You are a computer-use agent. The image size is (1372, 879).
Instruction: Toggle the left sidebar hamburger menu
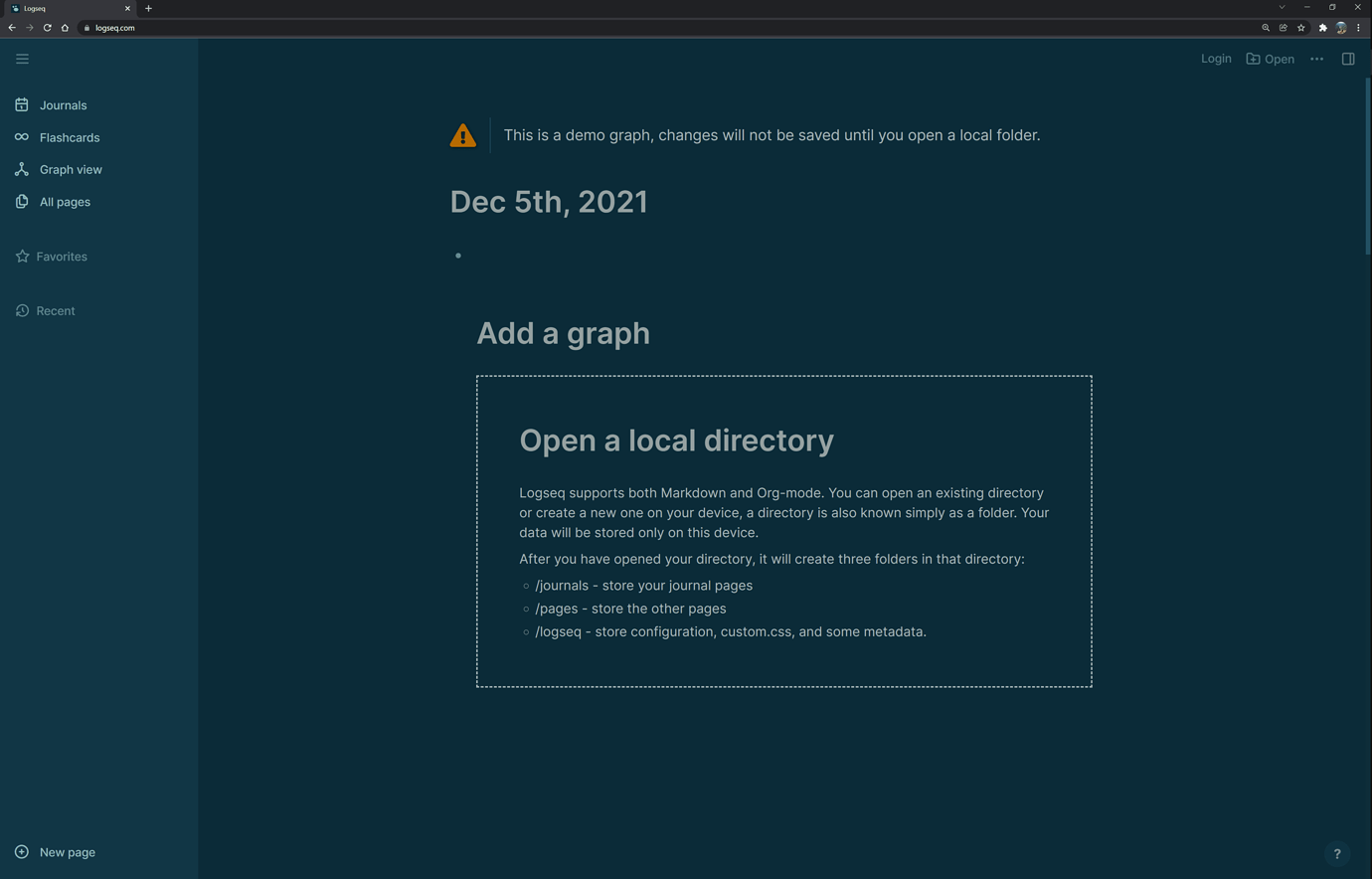[x=22, y=59]
